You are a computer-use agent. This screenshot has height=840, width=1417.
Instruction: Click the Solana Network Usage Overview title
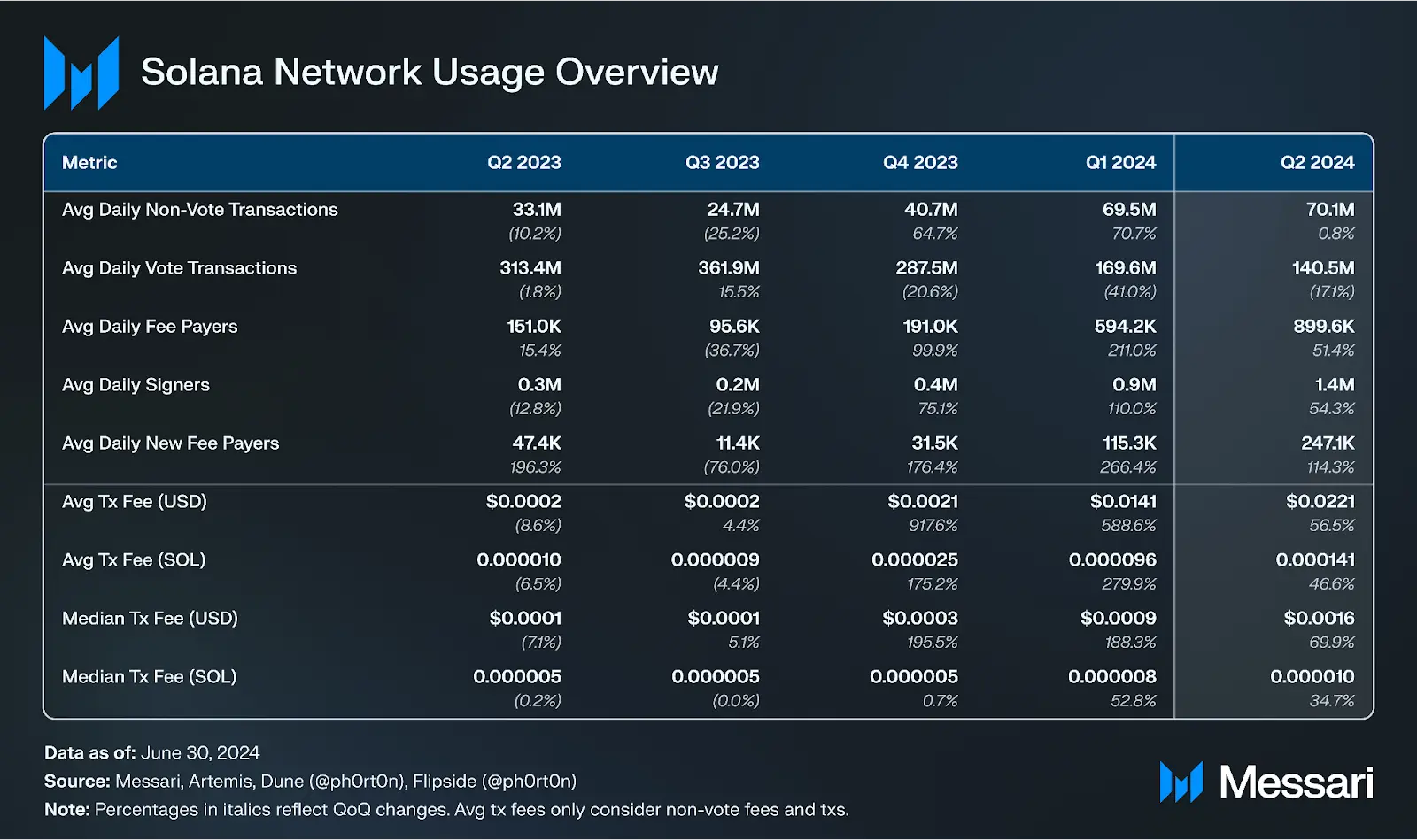click(x=430, y=73)
